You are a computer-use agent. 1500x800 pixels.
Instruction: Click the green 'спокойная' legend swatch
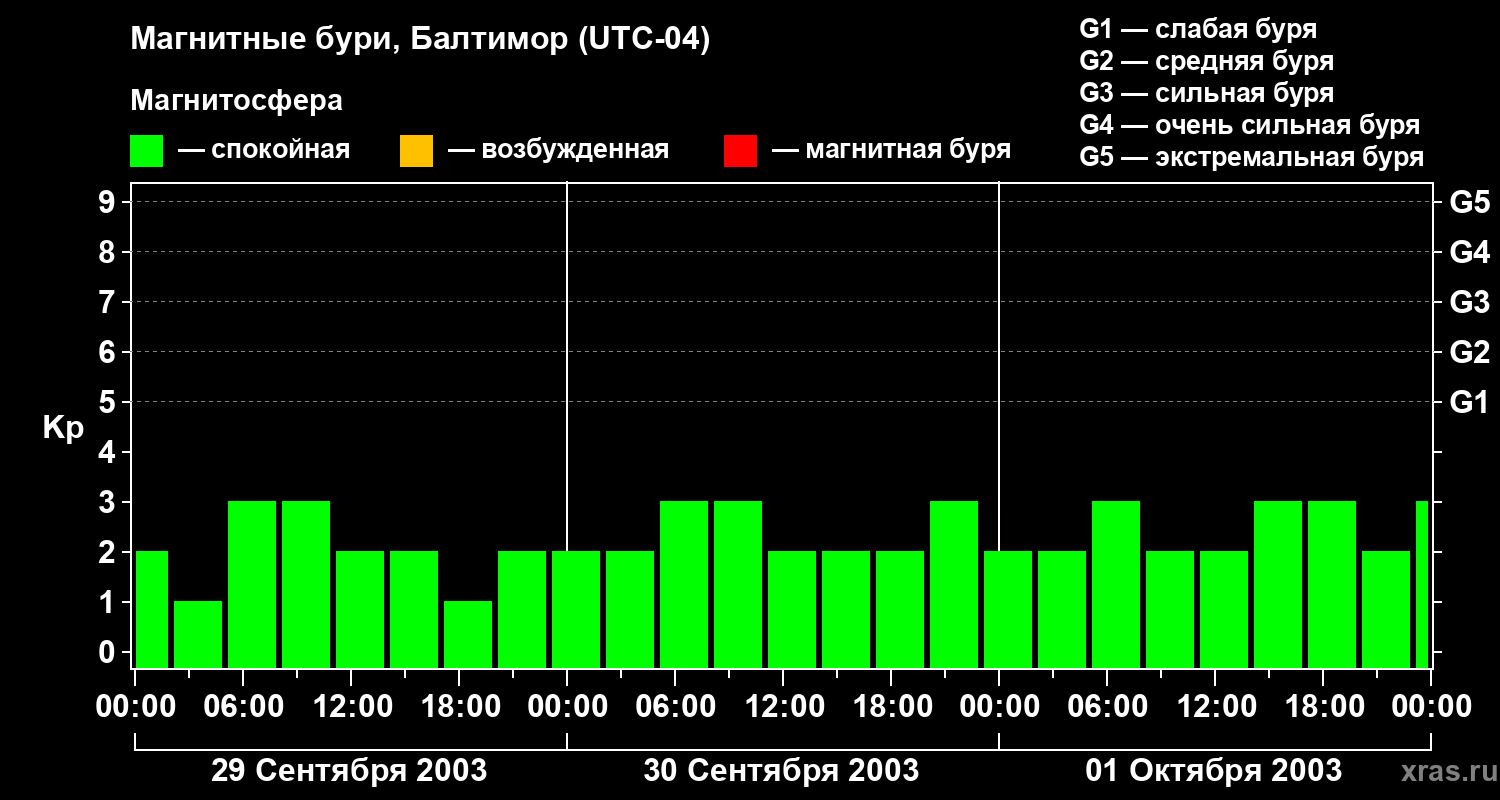147,151
